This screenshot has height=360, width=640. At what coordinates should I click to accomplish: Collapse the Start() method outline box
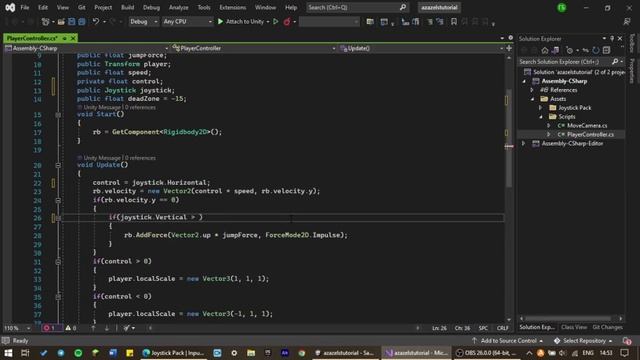[x=58, y=115]
